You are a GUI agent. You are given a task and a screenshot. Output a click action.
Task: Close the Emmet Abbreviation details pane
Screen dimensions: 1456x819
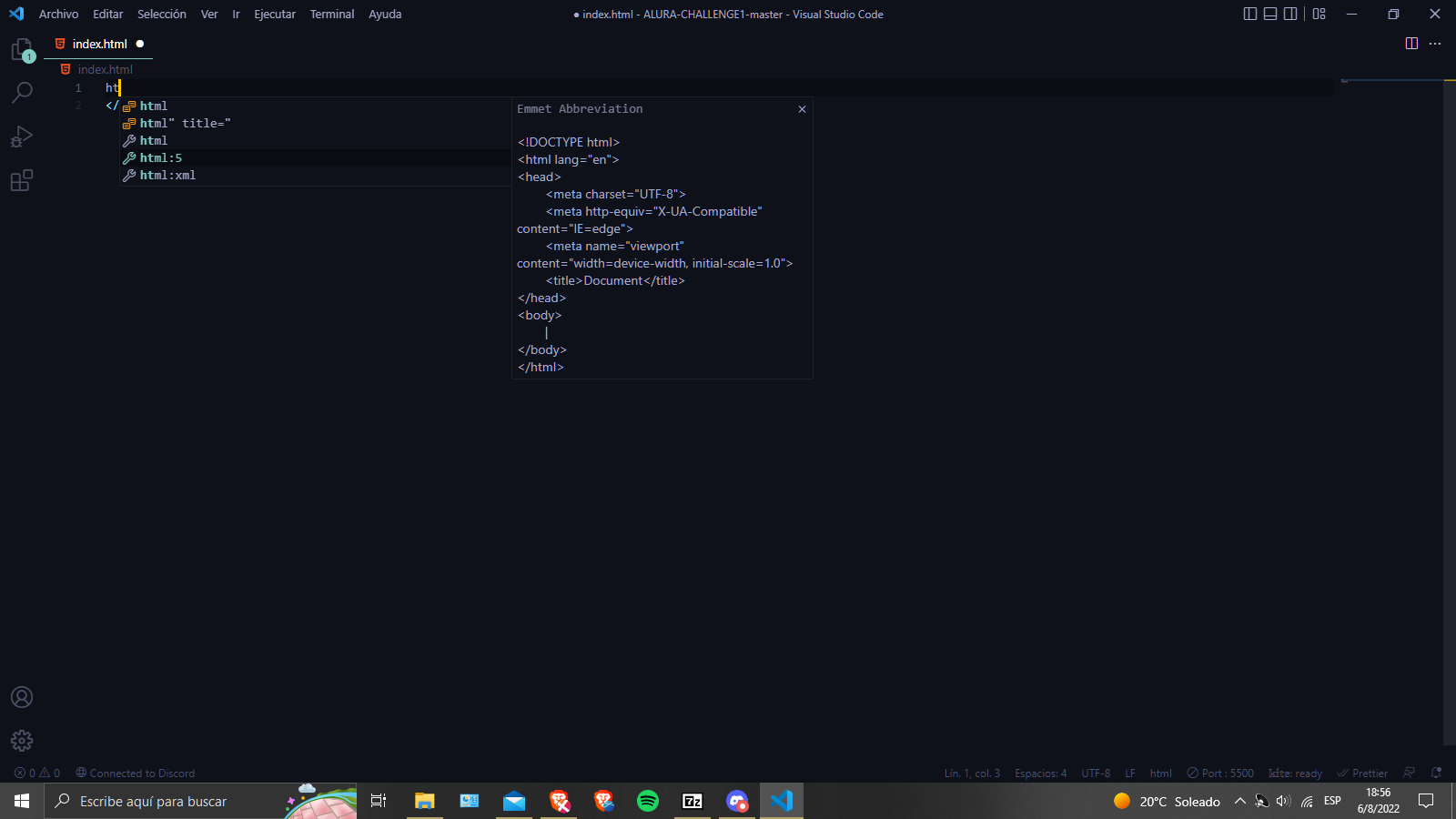click(802, 109)
